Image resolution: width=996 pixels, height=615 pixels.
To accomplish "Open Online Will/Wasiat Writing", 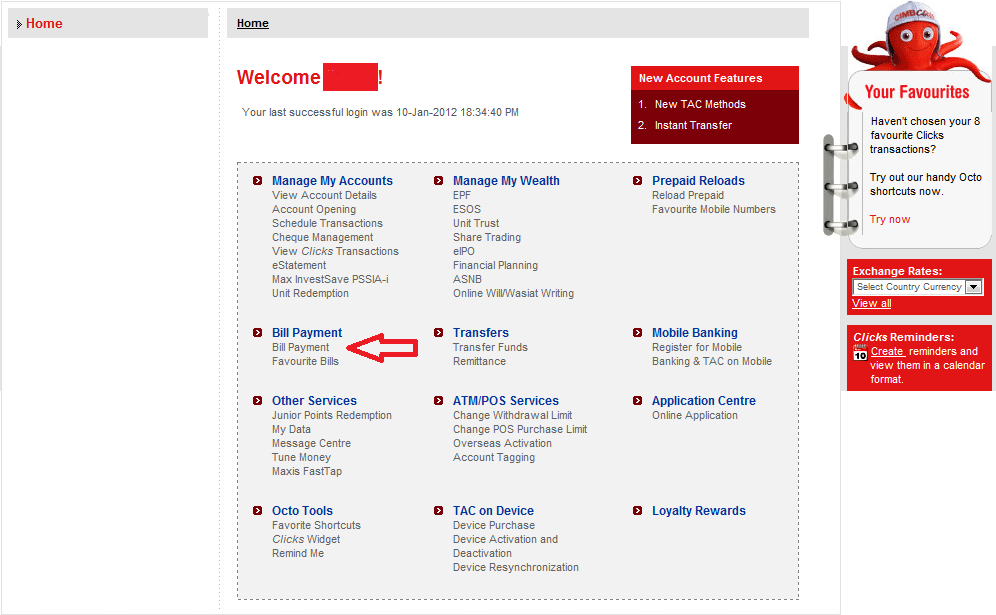I will [x=513, y=293].
